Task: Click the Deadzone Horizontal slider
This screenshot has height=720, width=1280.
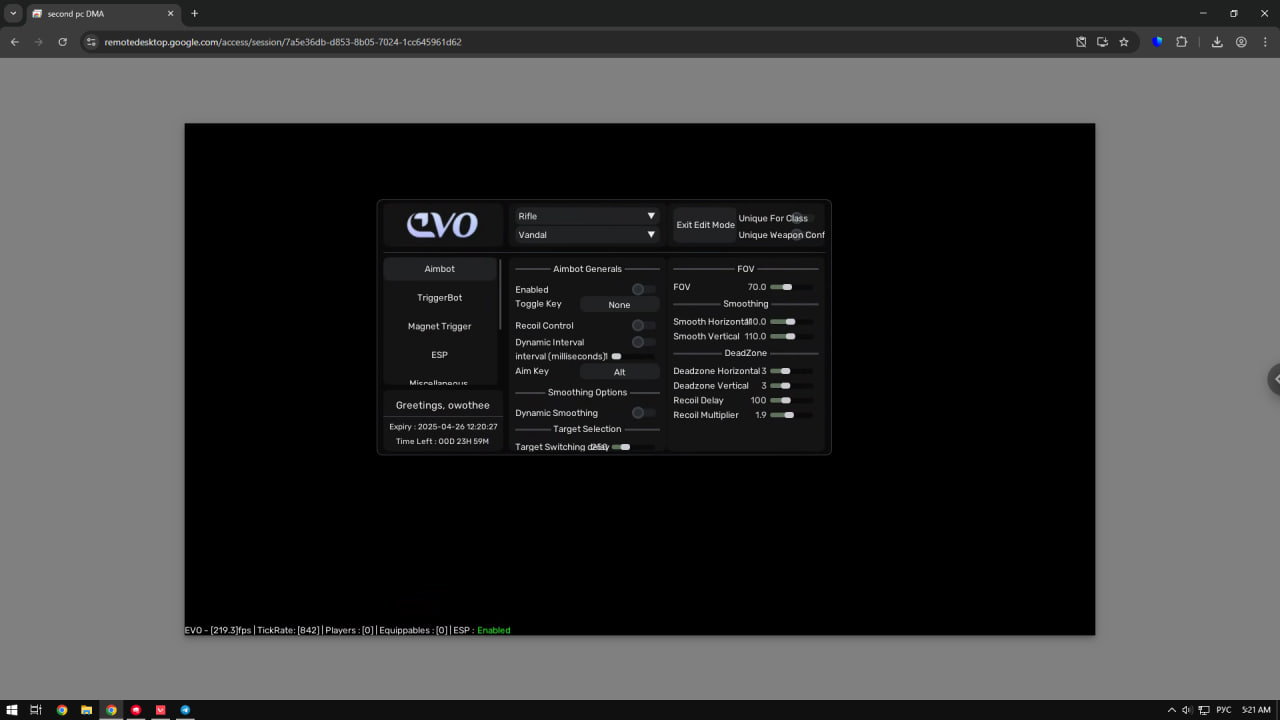Action: tap(791, 371)
